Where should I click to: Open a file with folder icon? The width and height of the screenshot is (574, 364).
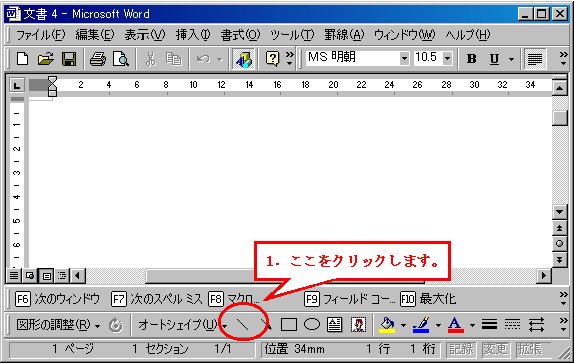click(x=45, y=59)
